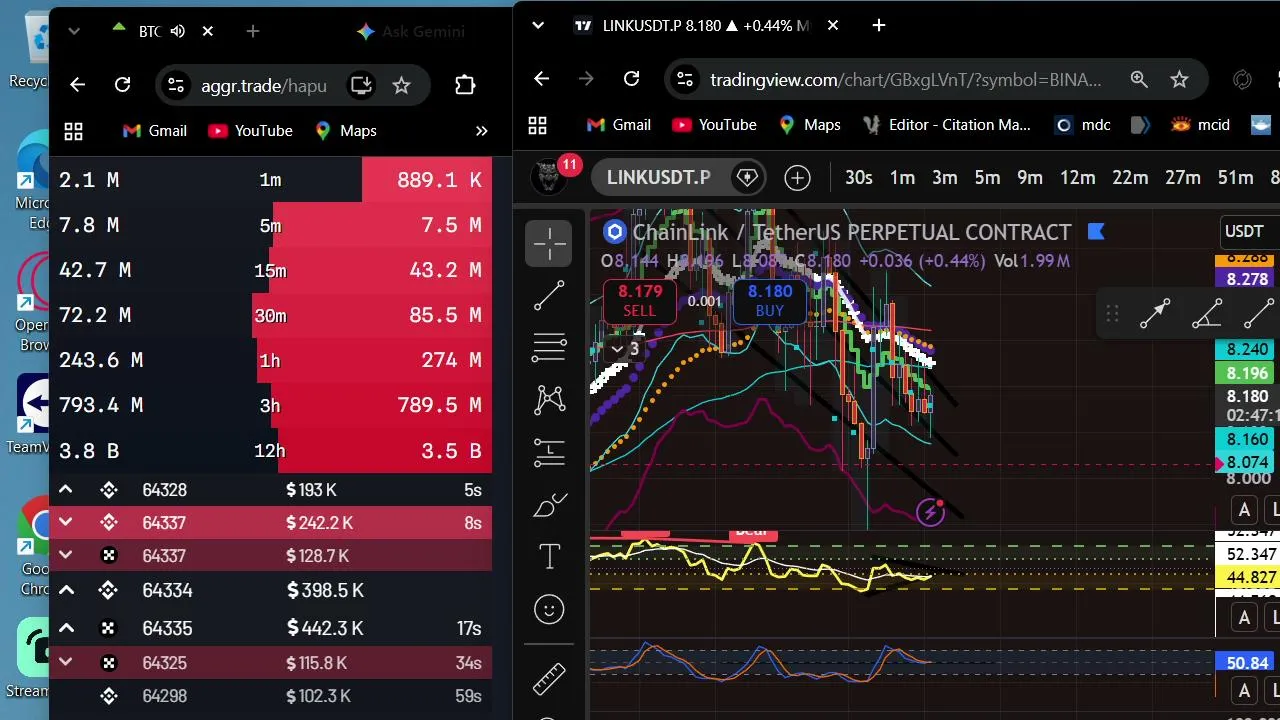
Task: Reload the aggr.trade page
Action: [x=122, y=85]
